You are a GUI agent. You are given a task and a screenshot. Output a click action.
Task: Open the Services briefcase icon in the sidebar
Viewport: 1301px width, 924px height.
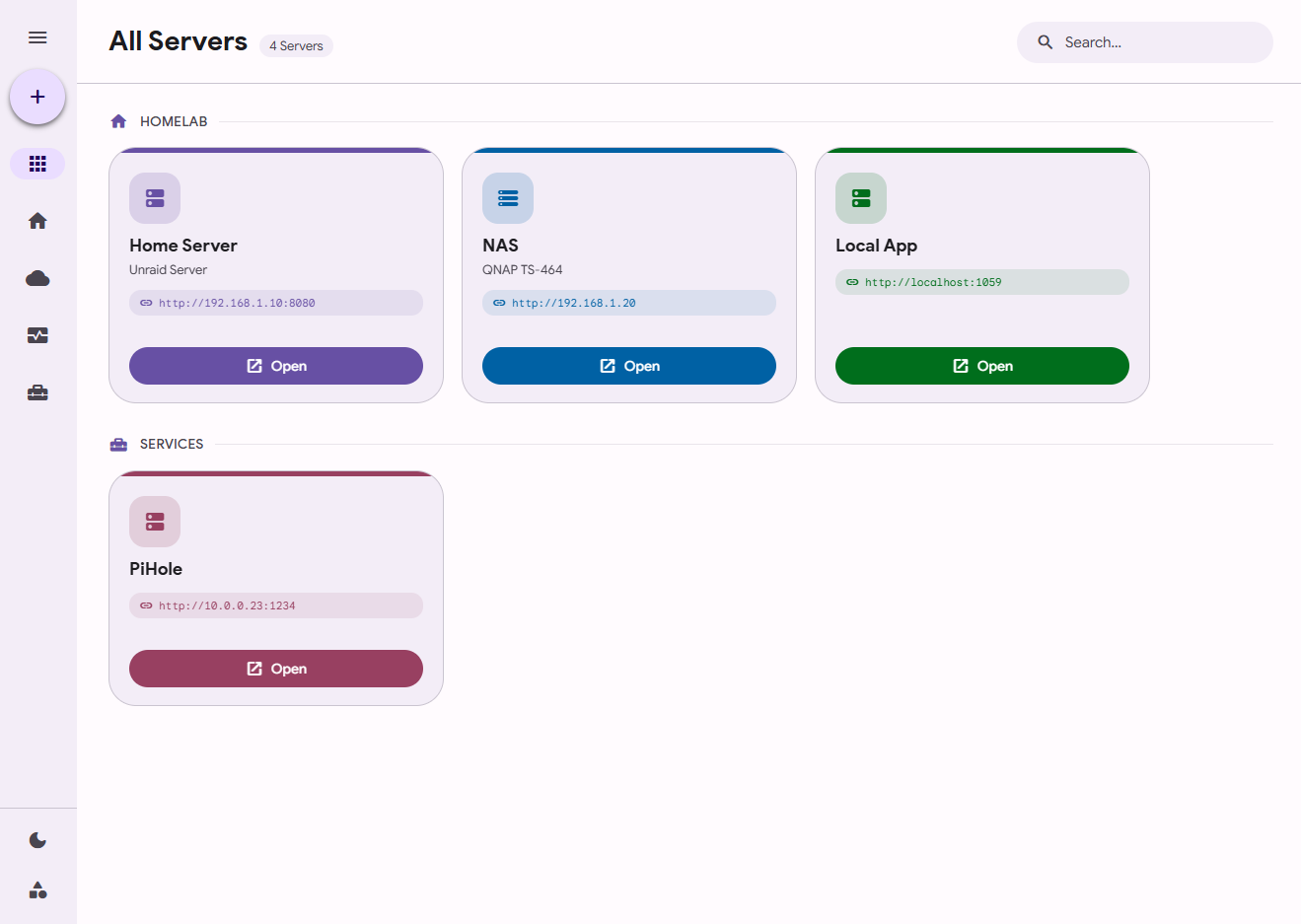(37, 392)
